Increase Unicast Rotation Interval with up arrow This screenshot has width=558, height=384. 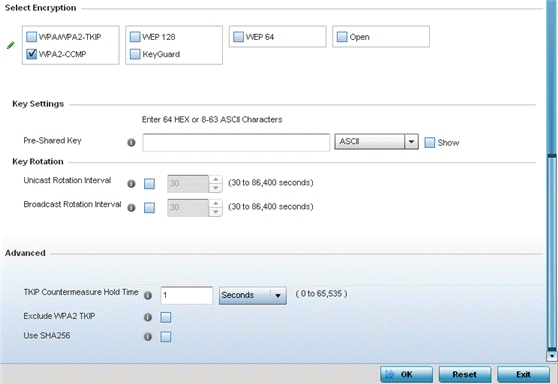coord(216,179)
